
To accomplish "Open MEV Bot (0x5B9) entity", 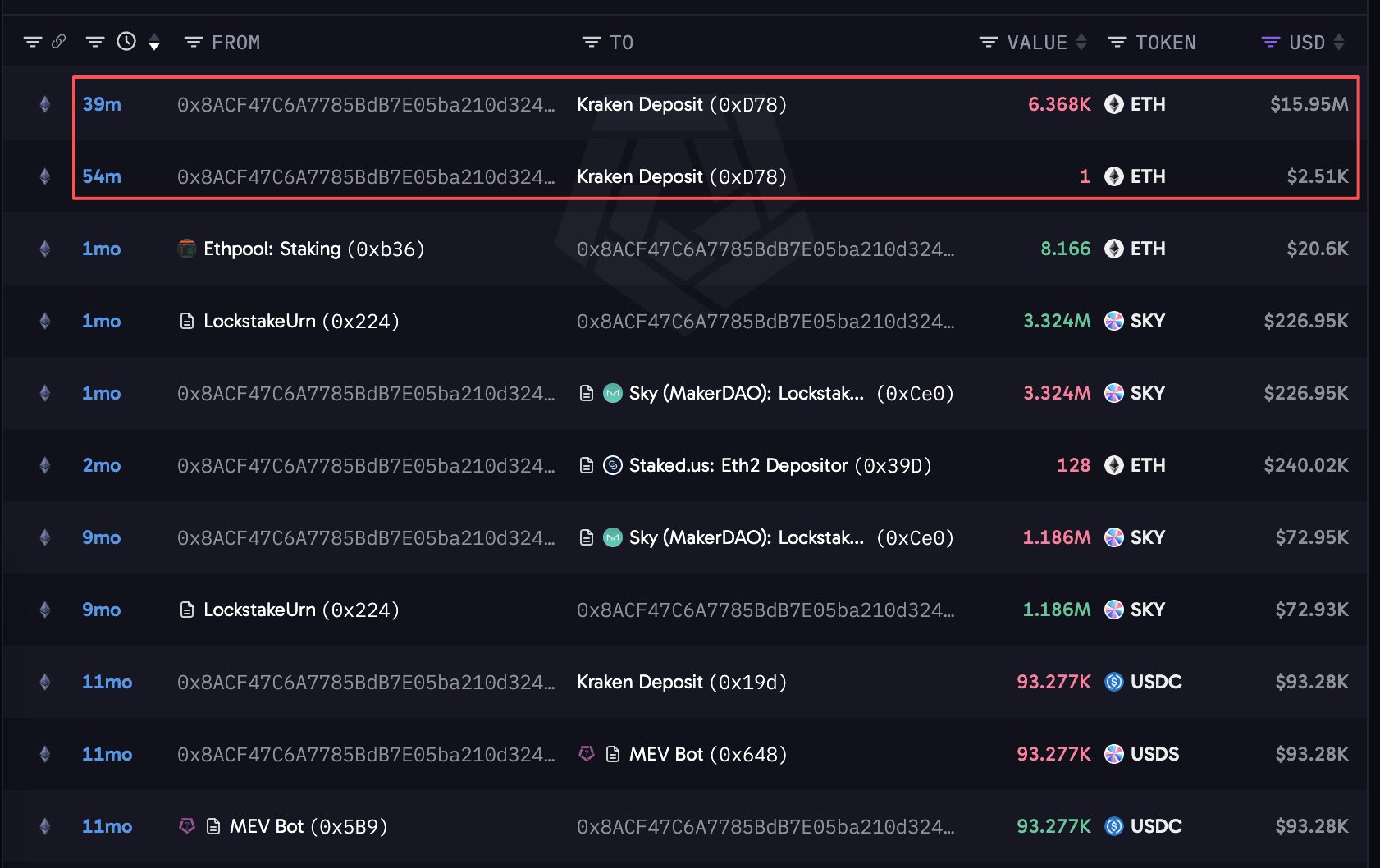I will 308,826.
